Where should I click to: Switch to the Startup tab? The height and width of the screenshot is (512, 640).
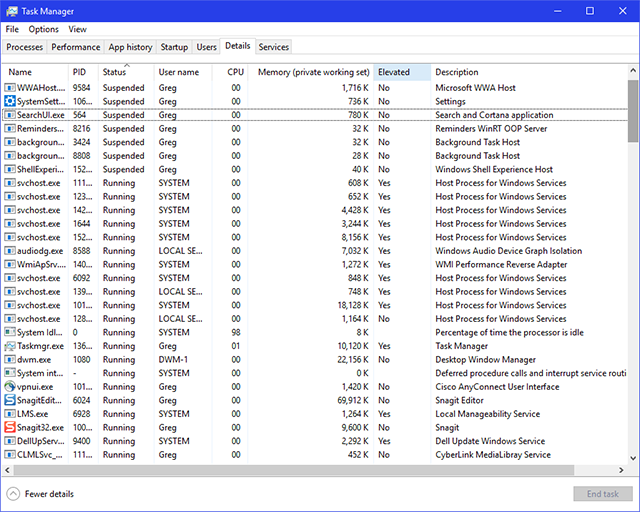pyautogui.click(x=174, y=47)
